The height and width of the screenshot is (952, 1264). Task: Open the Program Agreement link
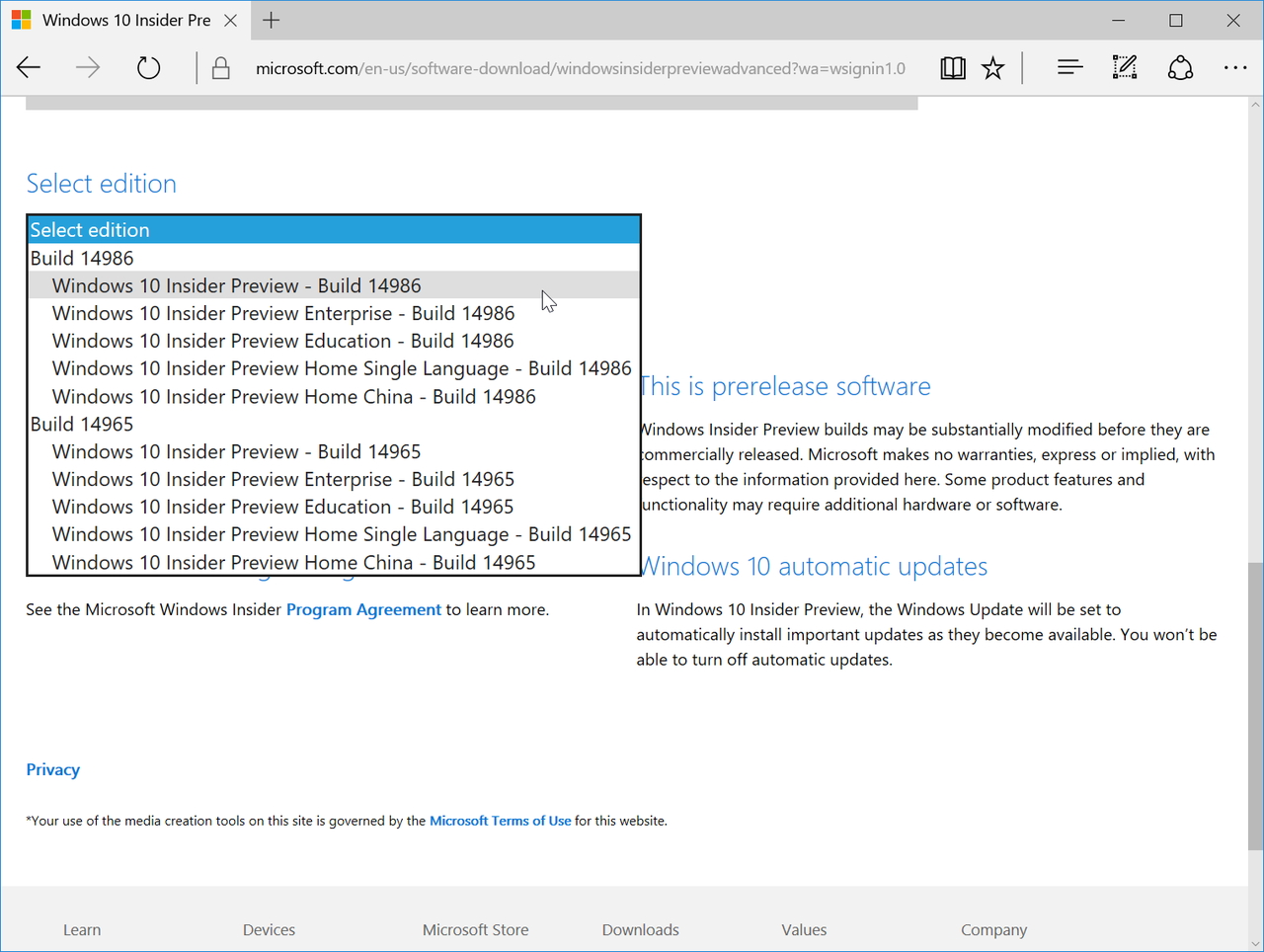click(363, 609)
